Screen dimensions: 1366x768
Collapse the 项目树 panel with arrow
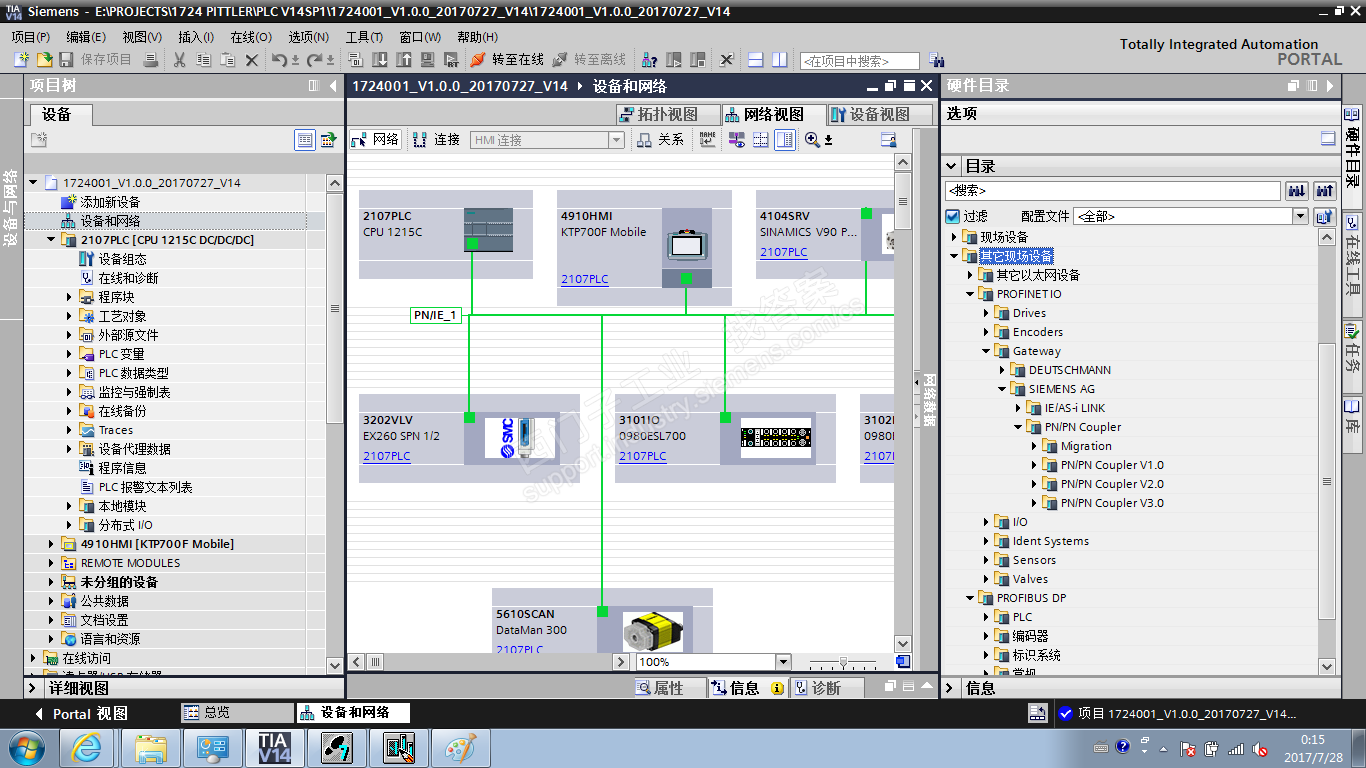[333, 86]
